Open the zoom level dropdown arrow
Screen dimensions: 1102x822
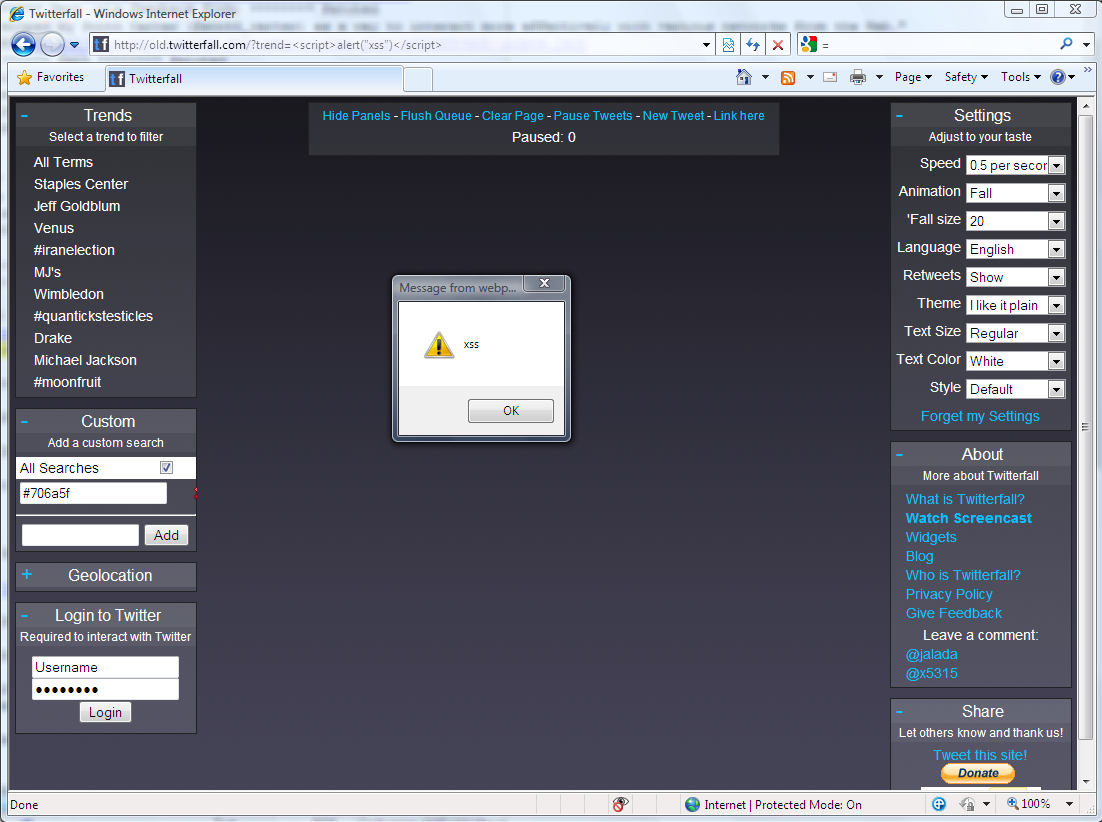coord(1069,804)
